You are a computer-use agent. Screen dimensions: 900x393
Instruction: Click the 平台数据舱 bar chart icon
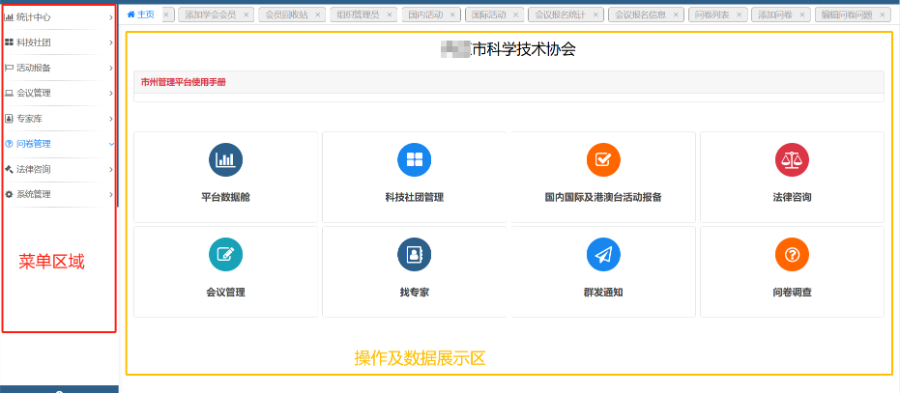point(226,159)
